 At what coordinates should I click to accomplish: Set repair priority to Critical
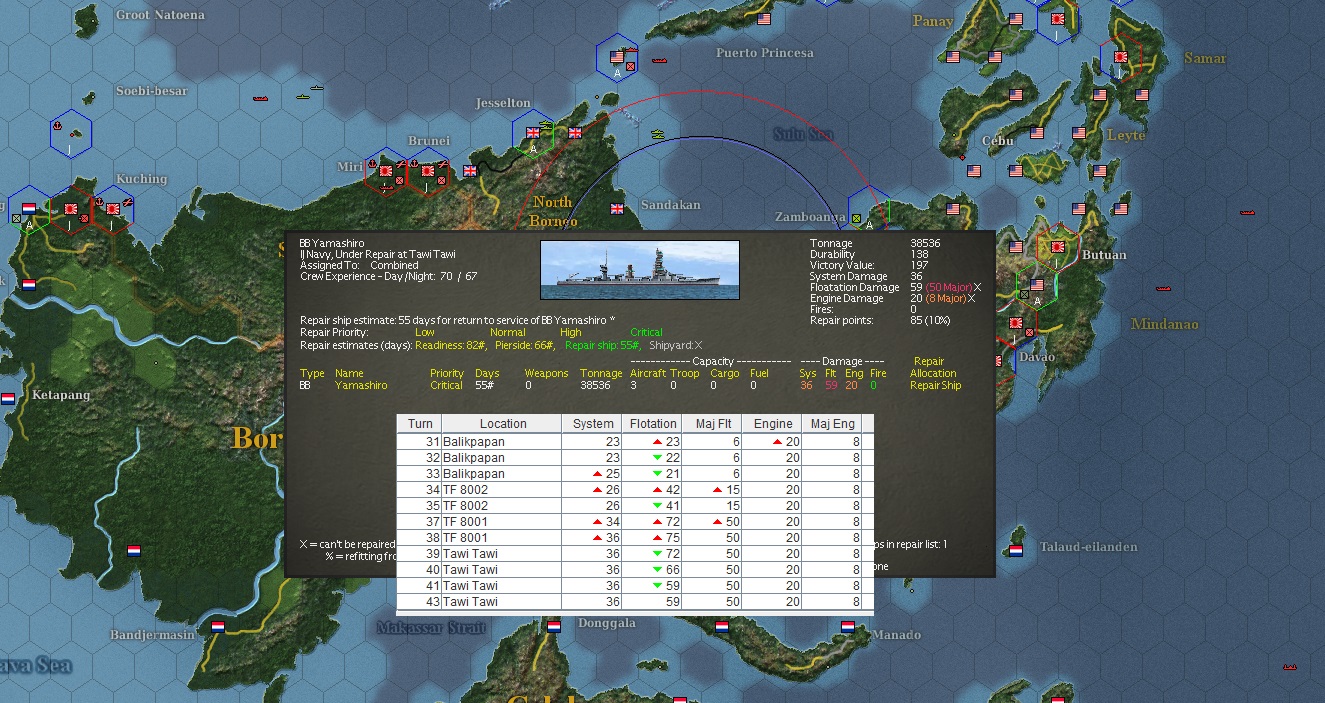646,332
